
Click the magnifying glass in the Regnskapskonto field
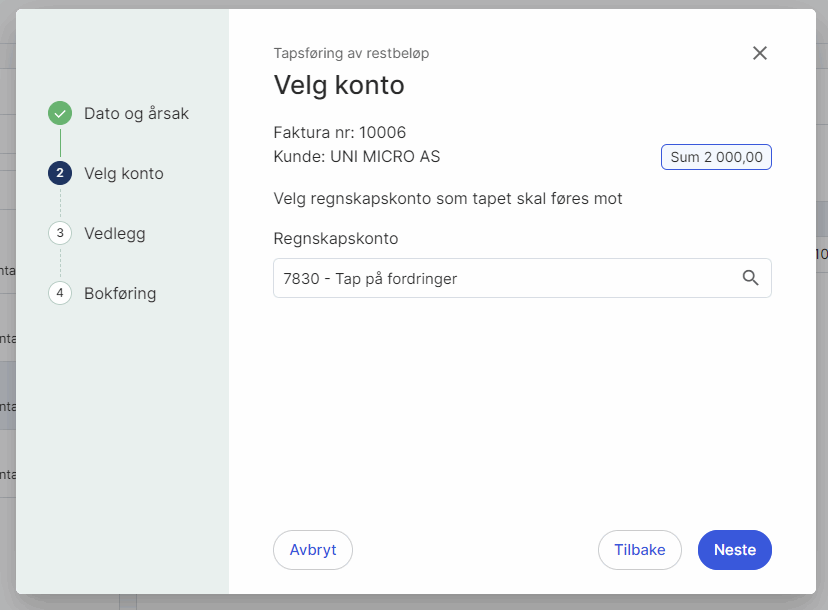tap(750, 278)
